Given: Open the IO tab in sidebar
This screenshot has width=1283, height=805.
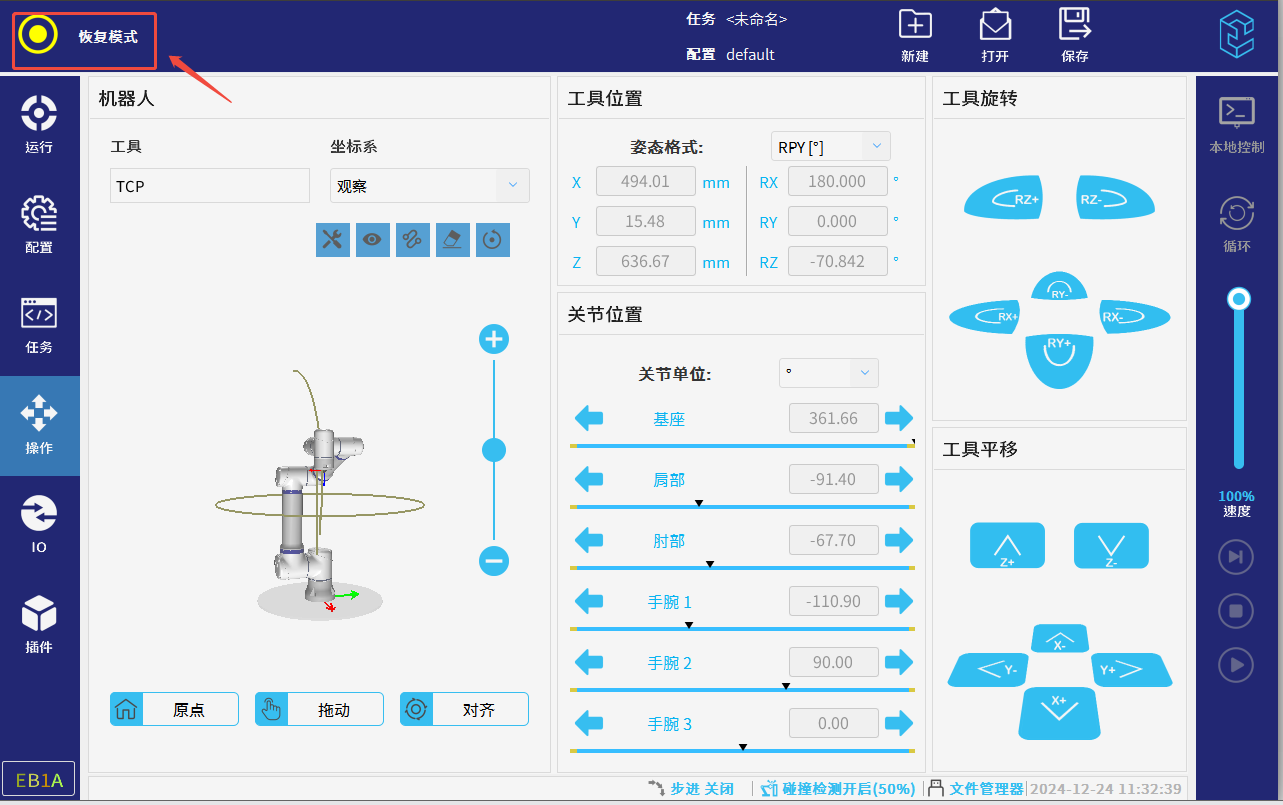Looking at the screenshot, I should pyautogui.click(x=39, y=525).
